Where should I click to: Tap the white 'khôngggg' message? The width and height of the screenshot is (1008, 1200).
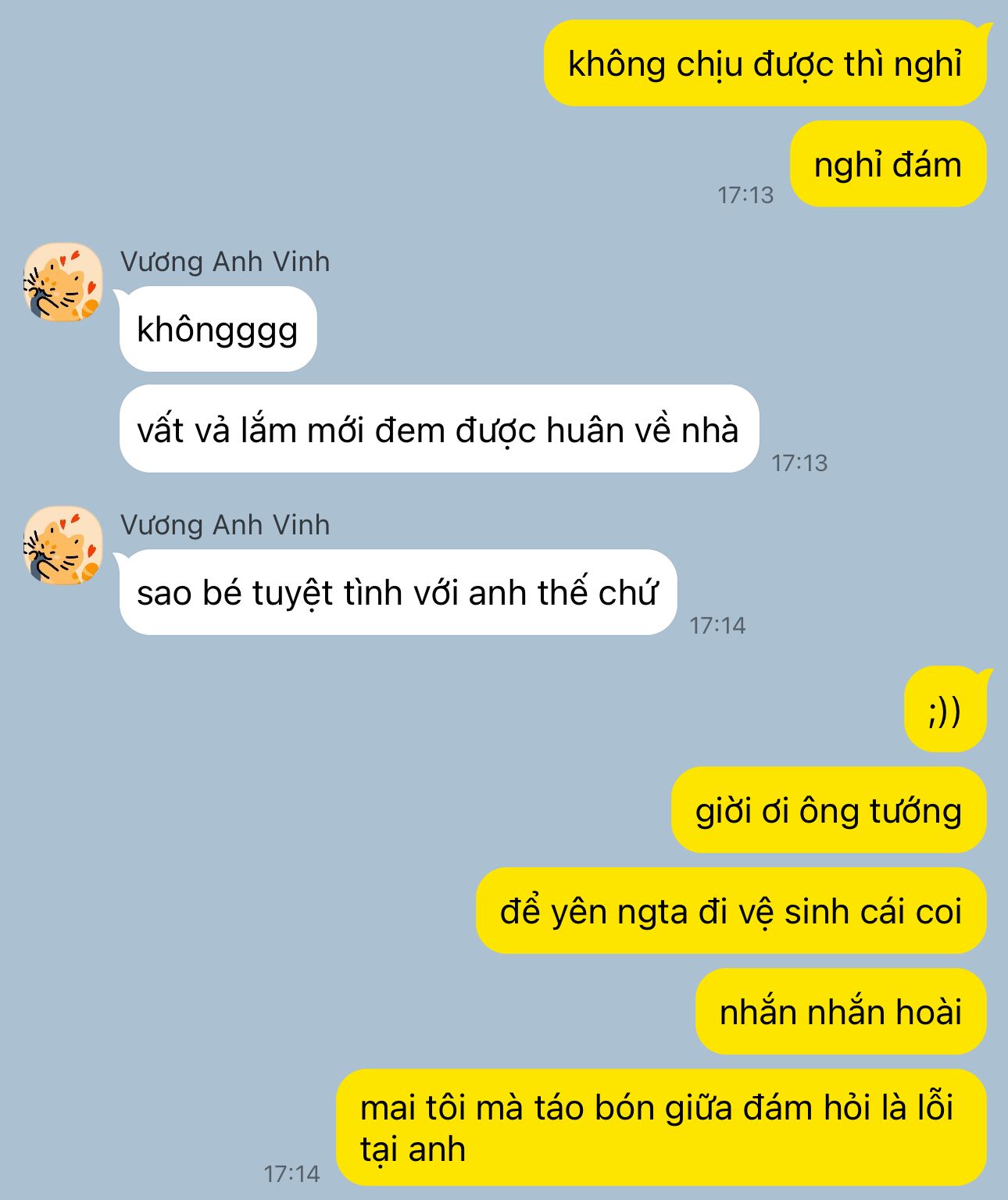218,329
